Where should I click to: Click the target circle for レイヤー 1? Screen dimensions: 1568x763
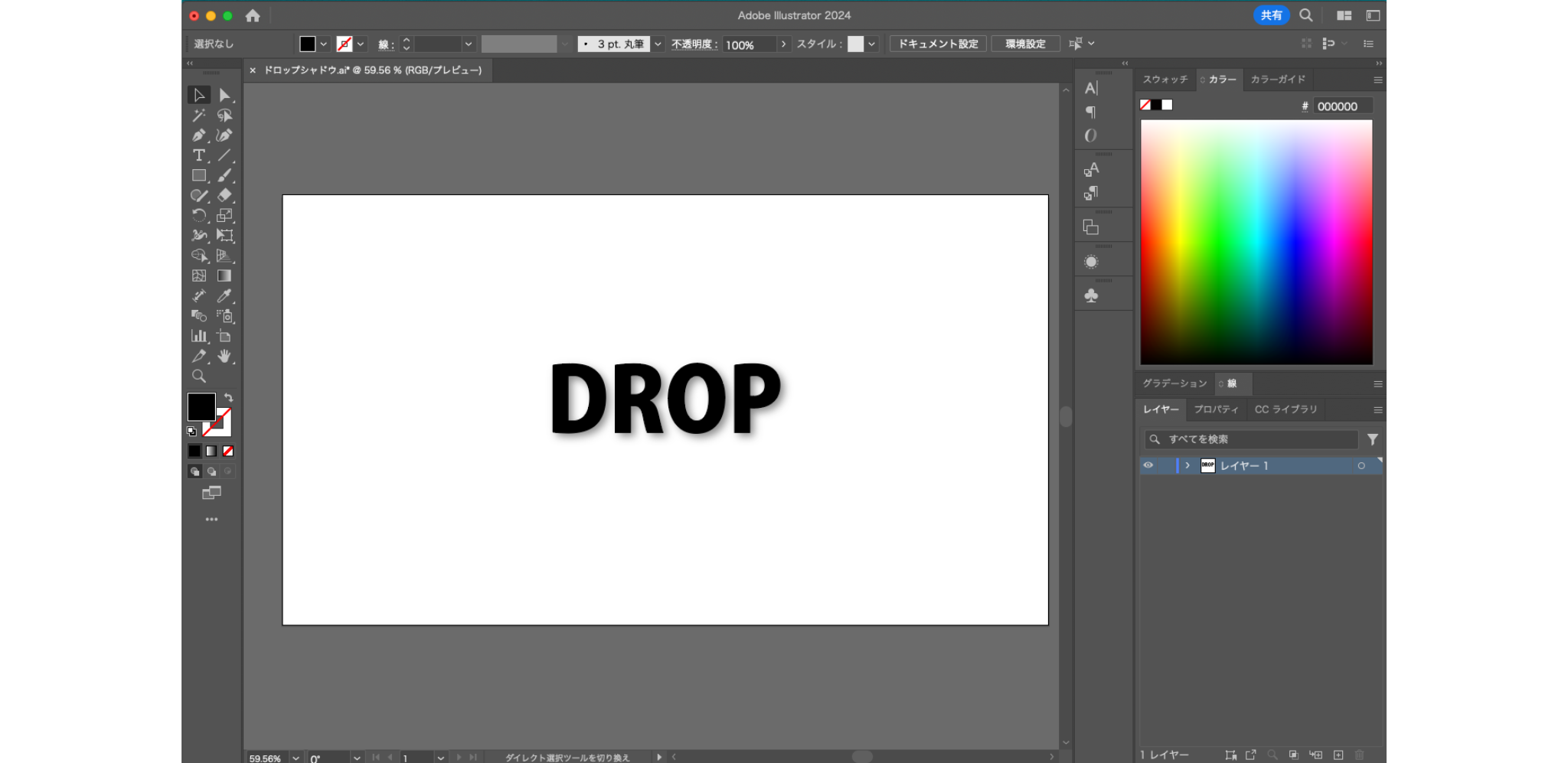1361,465
